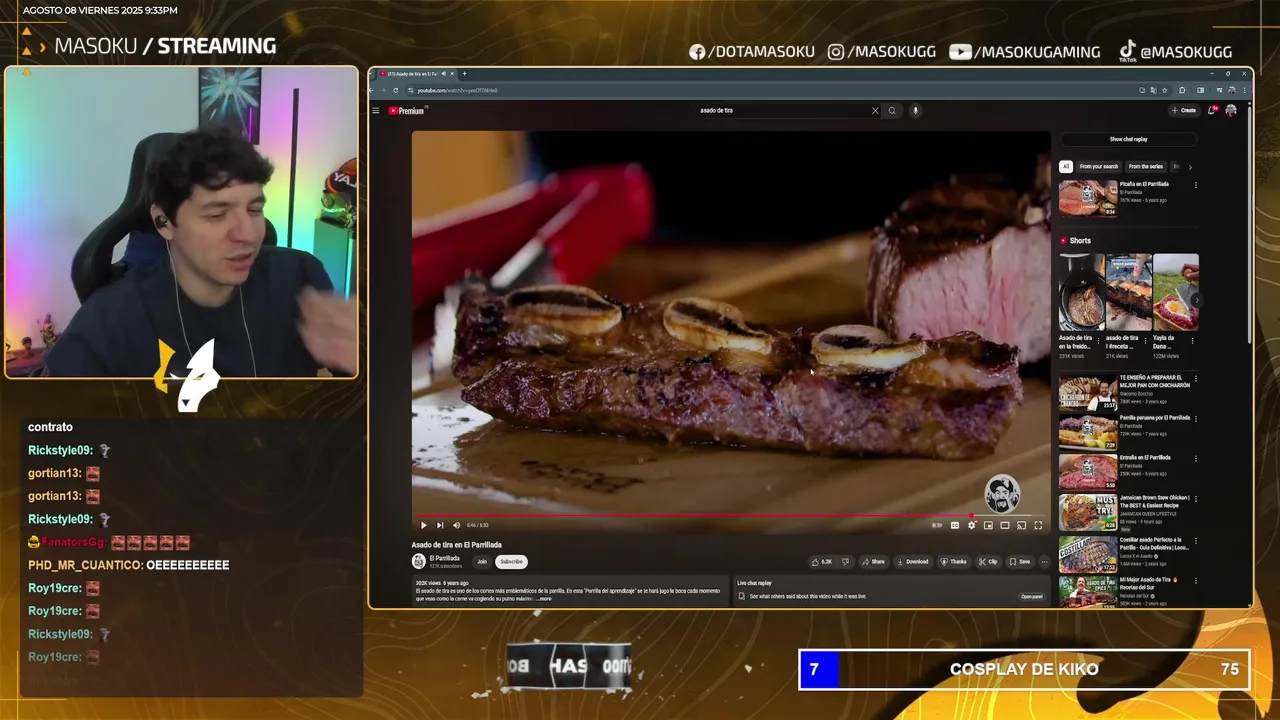The height and width of the screenshot is (720, 1280).
Task: Open Chrome three-dot menu
Action: (1245, 90)
